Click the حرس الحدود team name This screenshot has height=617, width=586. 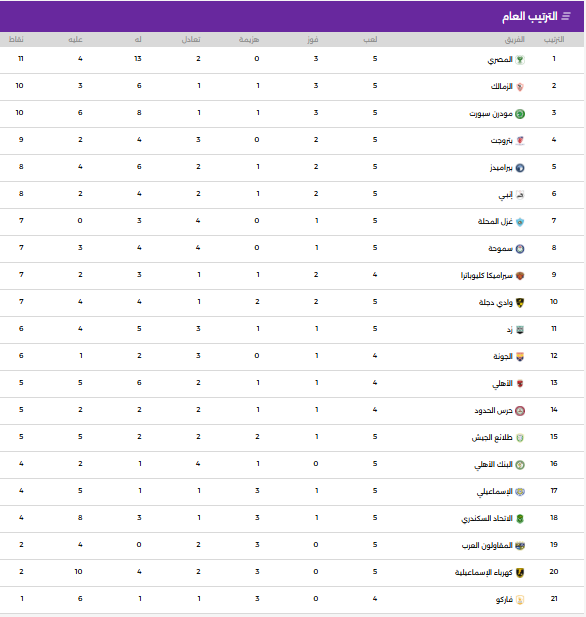494,410
